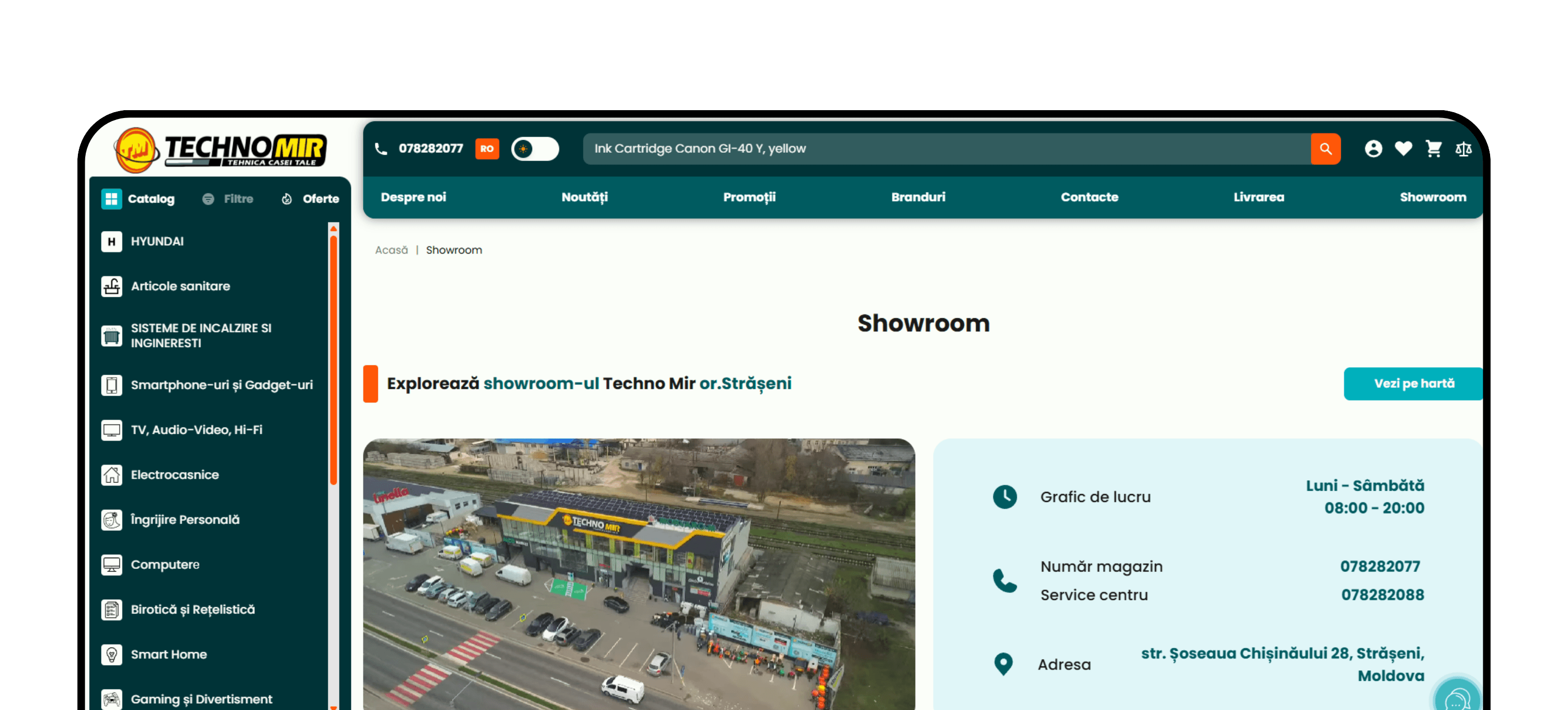Select HYUNDAI category text

pyautogui.click(x=157, y=241)
